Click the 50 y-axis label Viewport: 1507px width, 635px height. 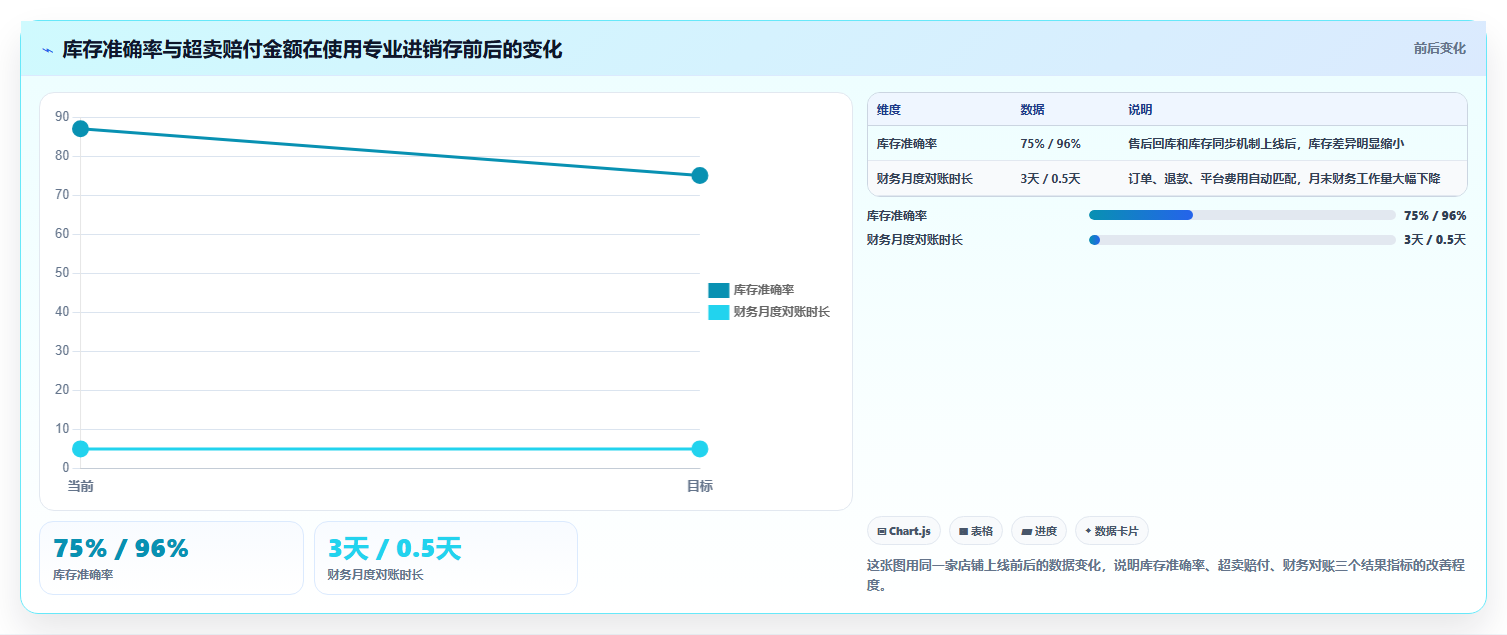coord(62,273)
